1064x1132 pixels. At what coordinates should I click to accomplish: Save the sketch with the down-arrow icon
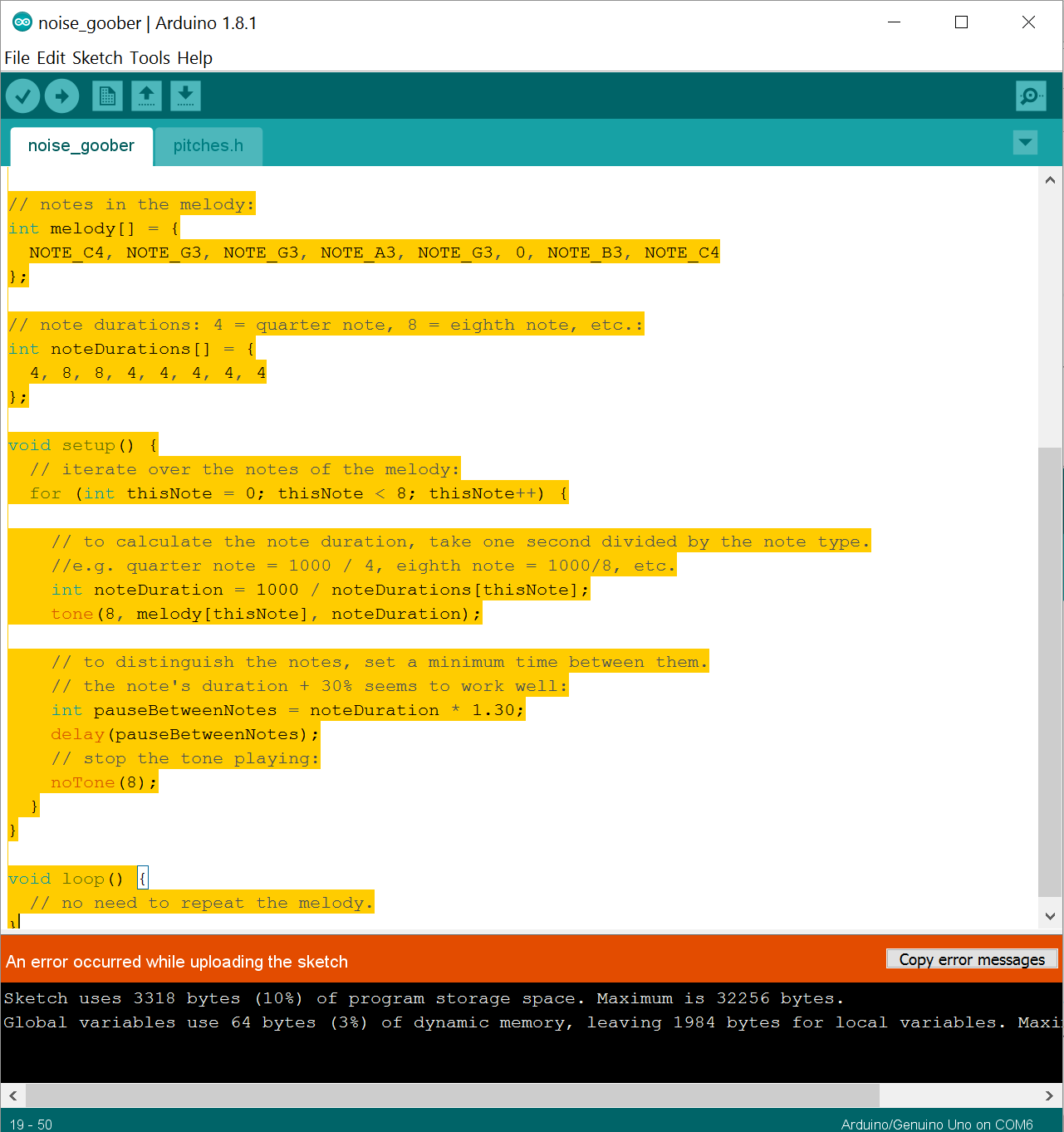[x=185, y=96]
